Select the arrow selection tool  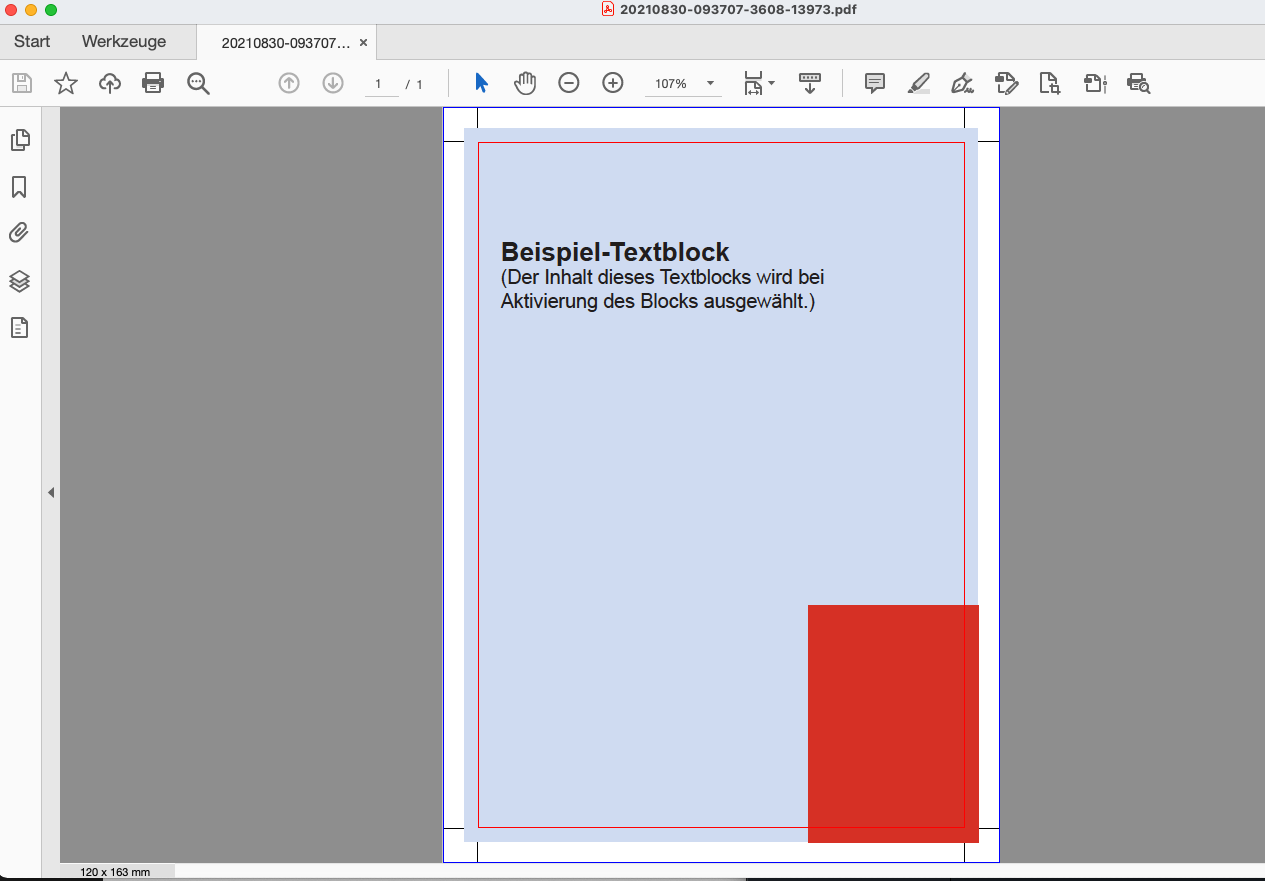pyautogui.click(x=481, y=84)
